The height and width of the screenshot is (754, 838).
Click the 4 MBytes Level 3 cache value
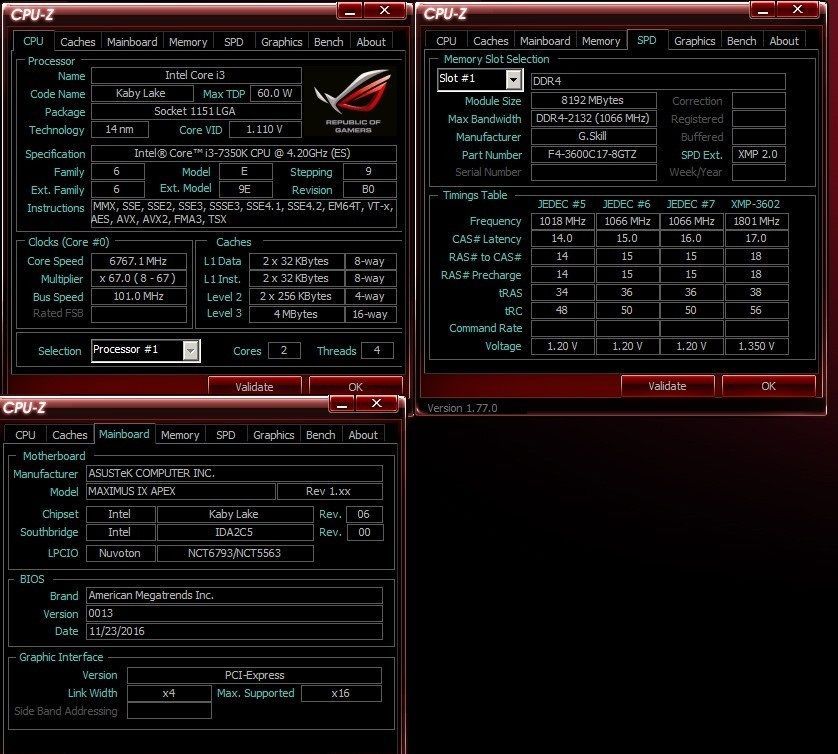coord(296,314)
